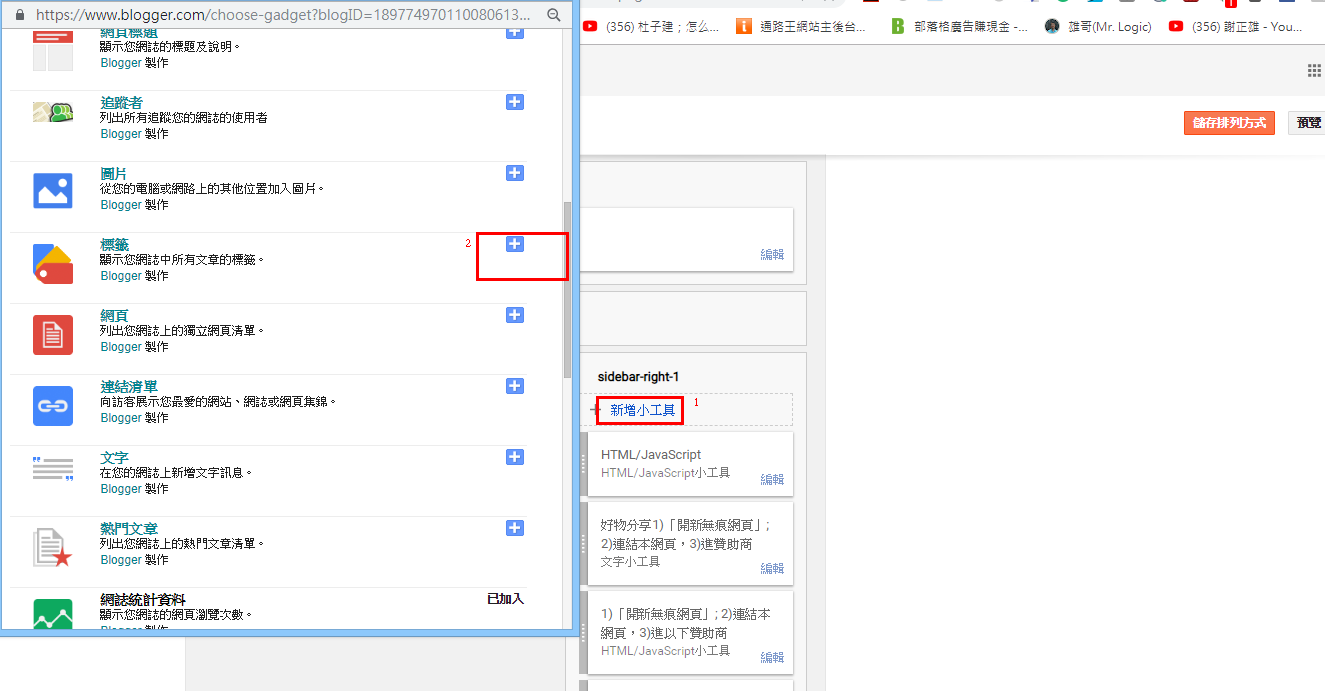
Task: Click the 連結清單 gadget title link
Action: pos(129,386)
